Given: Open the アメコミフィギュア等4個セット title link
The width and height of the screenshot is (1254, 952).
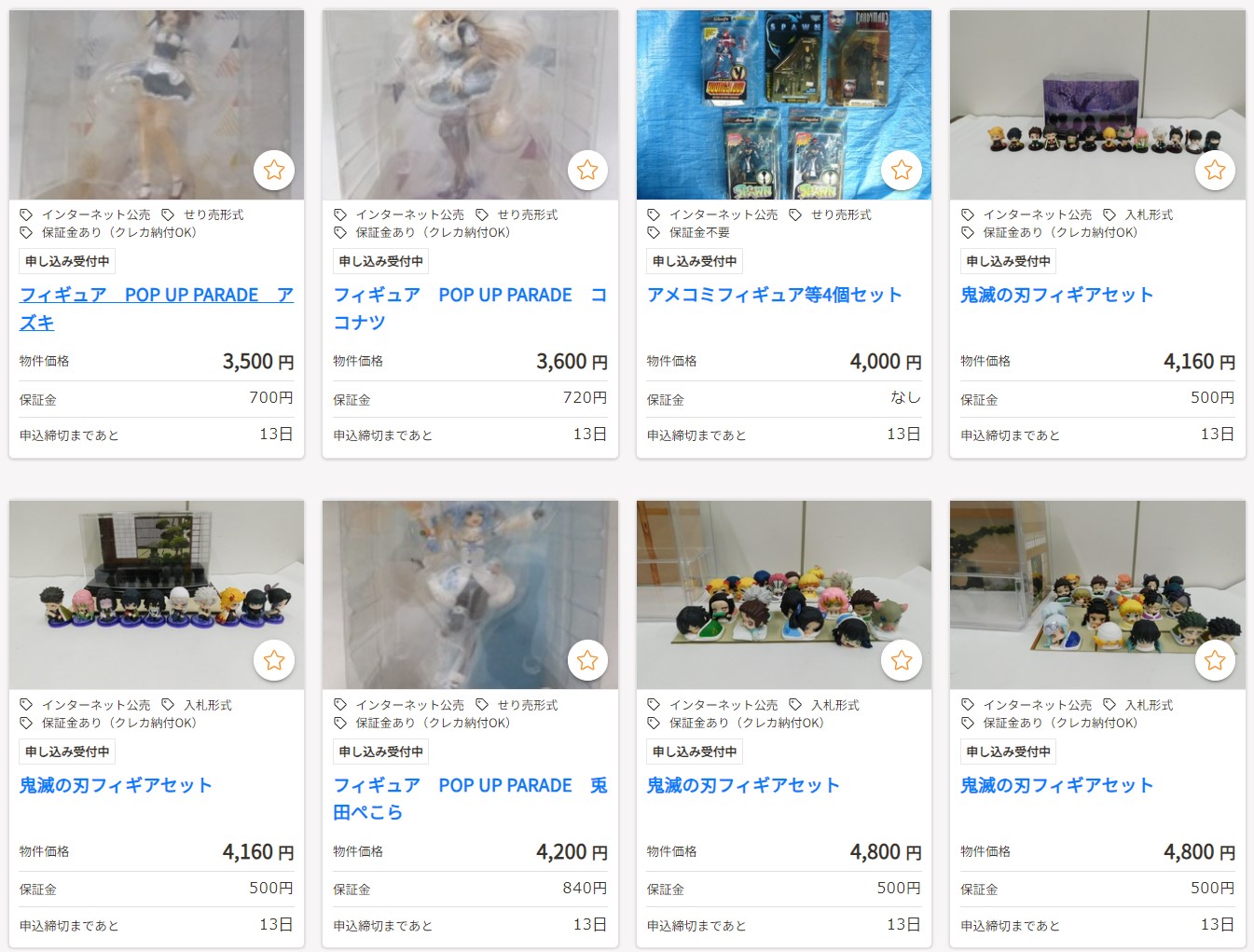Looking at the screenshot, I should (775, 295).
